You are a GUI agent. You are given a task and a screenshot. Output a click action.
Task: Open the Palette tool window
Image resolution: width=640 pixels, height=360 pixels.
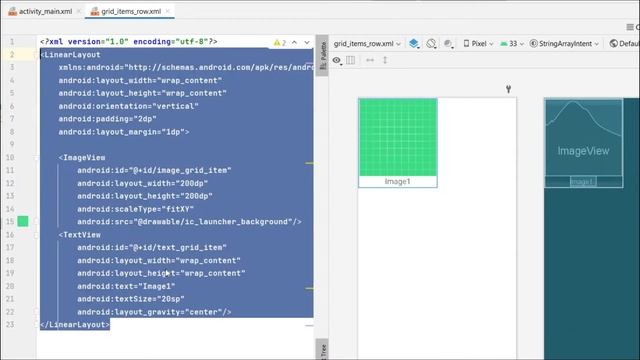(x=322, y=56)
